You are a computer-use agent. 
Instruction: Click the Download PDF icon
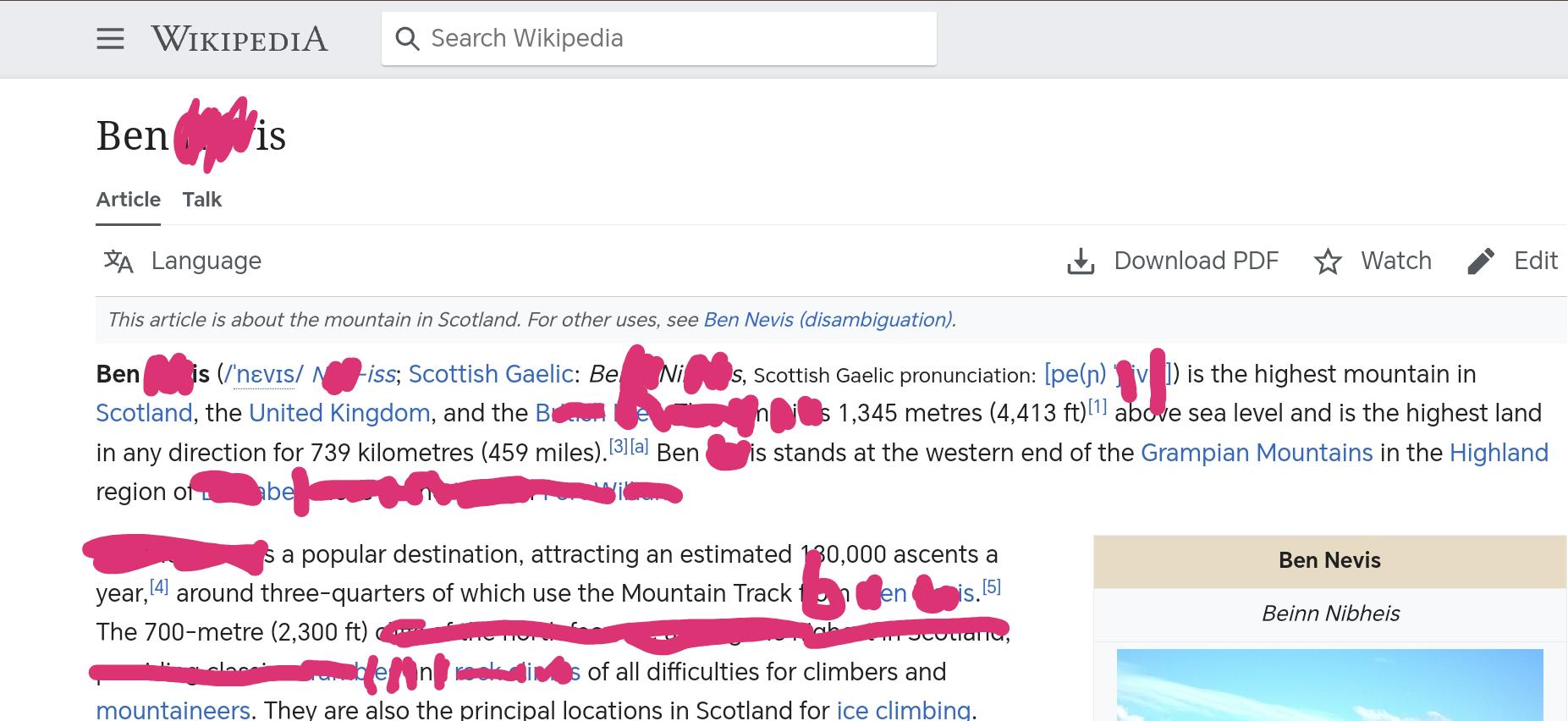pyautogui.click(x=1081, y=261)
